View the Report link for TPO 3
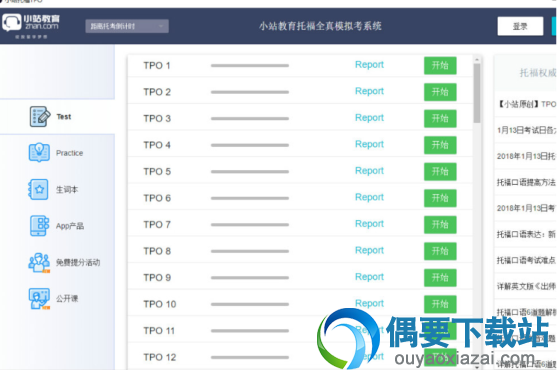 pyautogui.click(x=369, y=118)
